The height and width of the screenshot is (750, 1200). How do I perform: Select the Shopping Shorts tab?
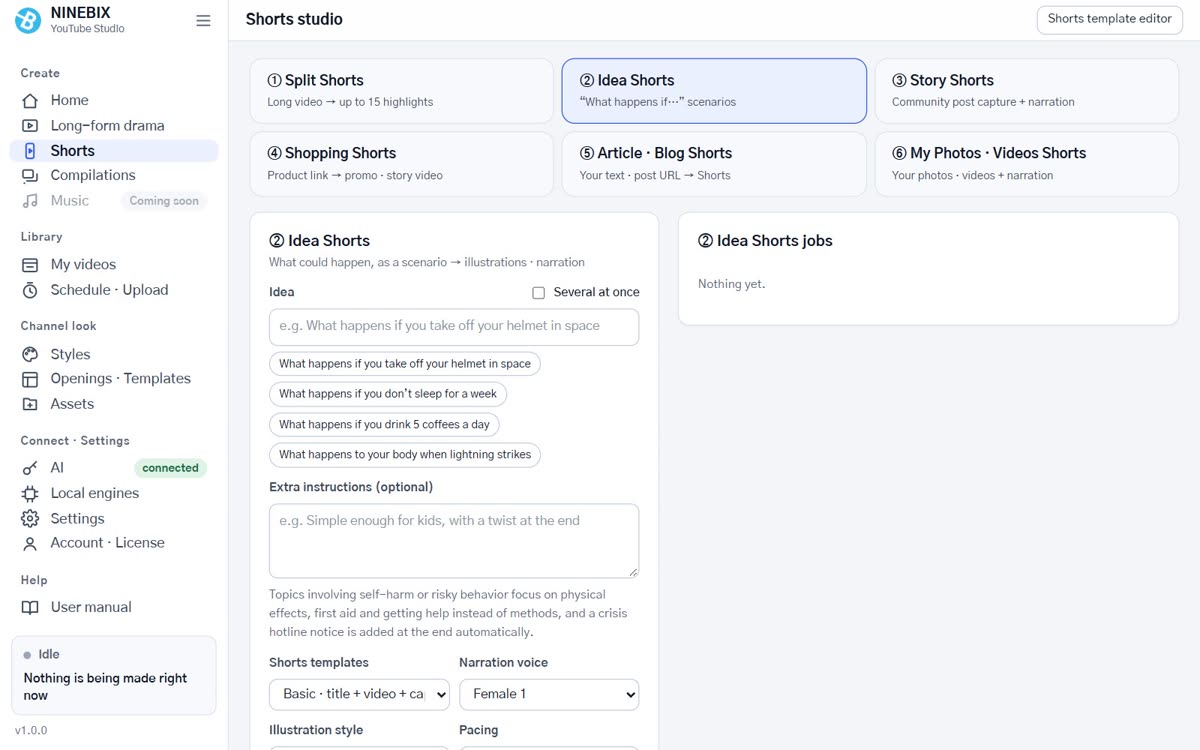[x=401, y=164]
